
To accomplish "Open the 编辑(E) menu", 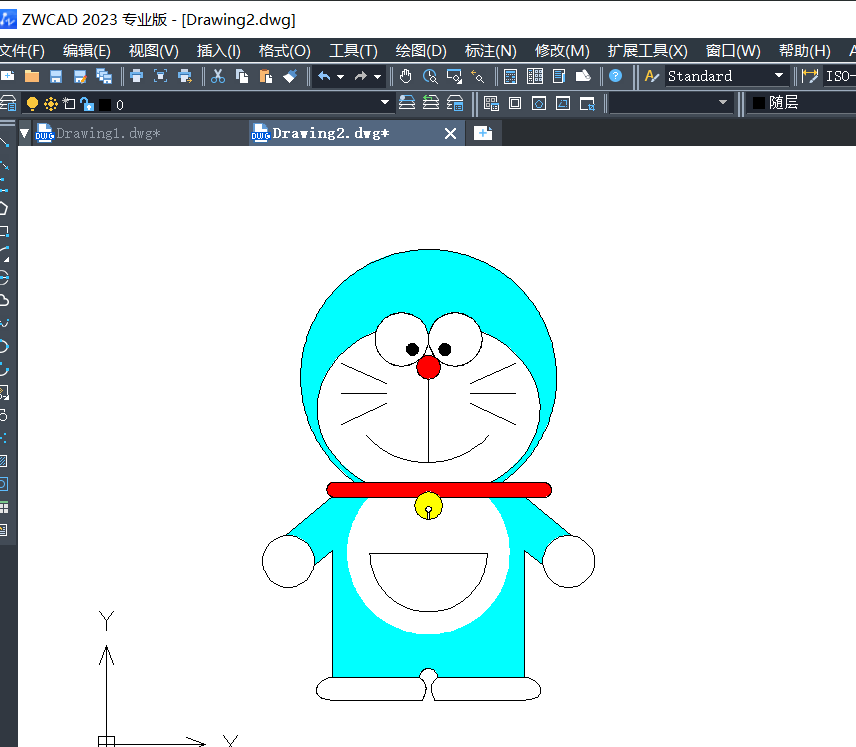I will pyautogui.click(x=86, y=51).
